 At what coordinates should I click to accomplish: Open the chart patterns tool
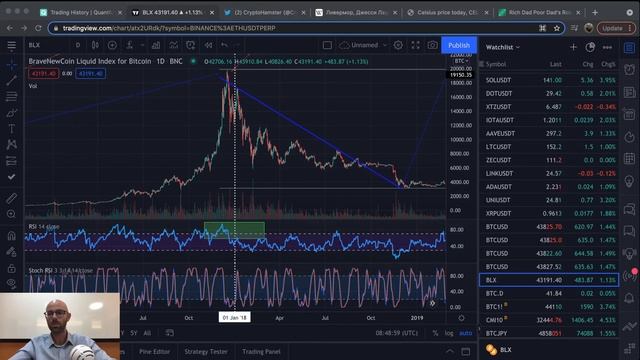(11, 144)
